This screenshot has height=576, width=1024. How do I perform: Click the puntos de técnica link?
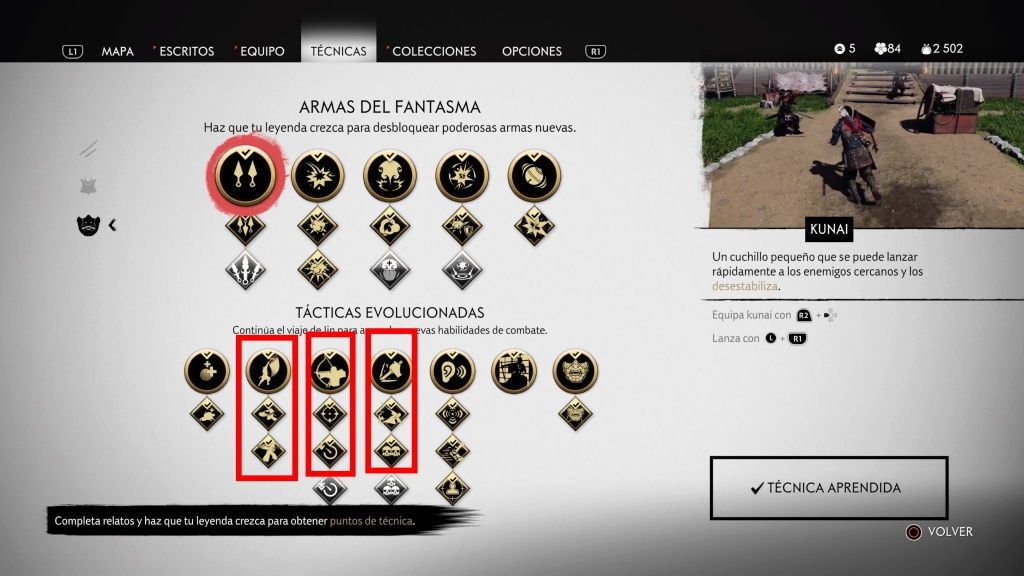(x=371, y=520)
